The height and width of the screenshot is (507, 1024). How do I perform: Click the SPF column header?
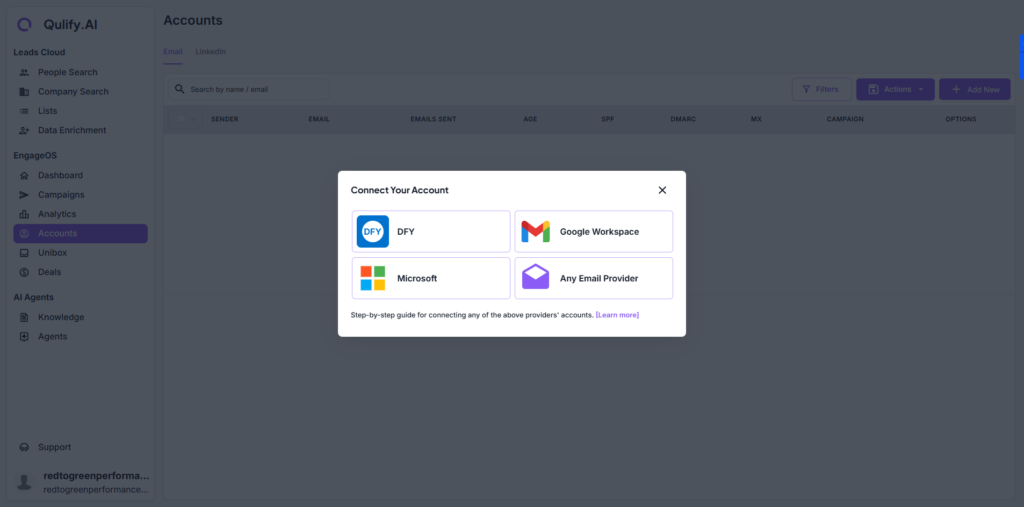pyautogui.click(x=608, y=120)
